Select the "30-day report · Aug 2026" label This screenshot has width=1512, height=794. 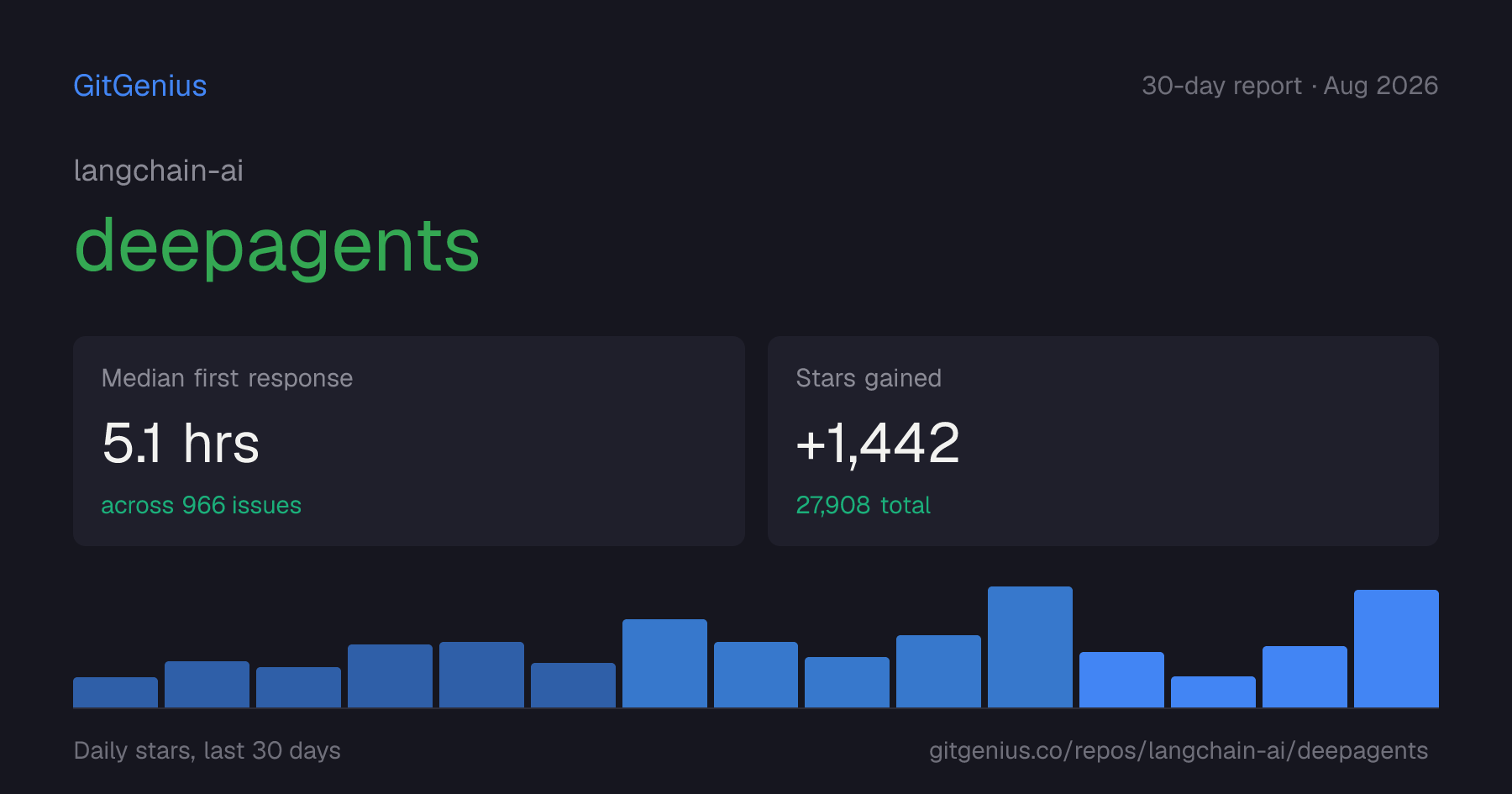[x=1289, y=86]
